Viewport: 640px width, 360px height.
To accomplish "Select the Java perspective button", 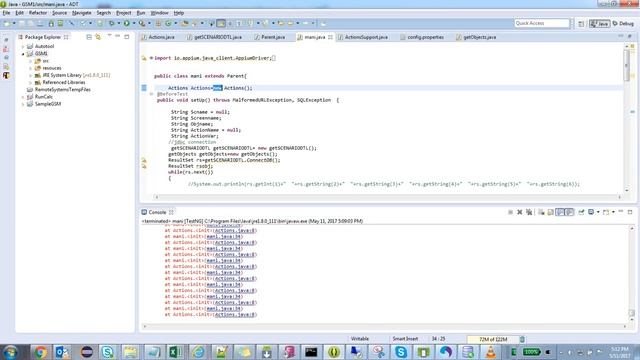I will 600,24.
